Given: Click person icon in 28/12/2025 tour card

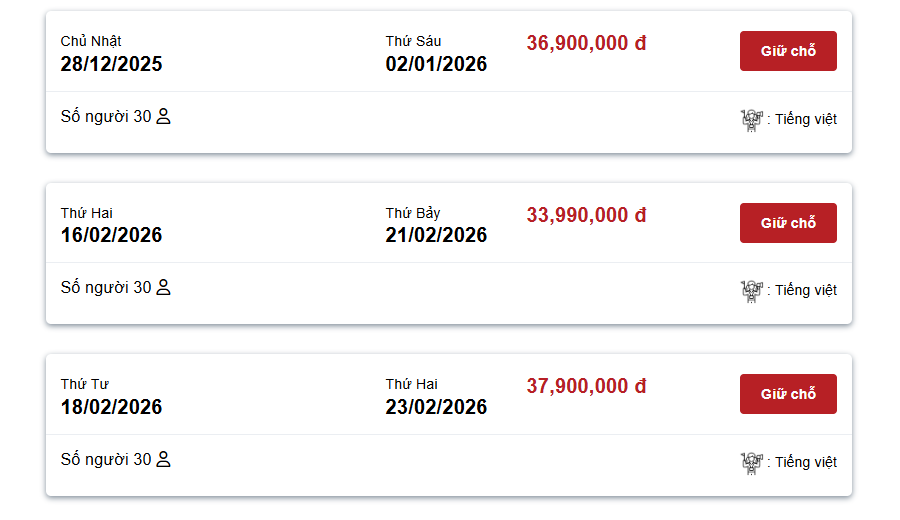Looking at the screenshot, I should [164, 116].
